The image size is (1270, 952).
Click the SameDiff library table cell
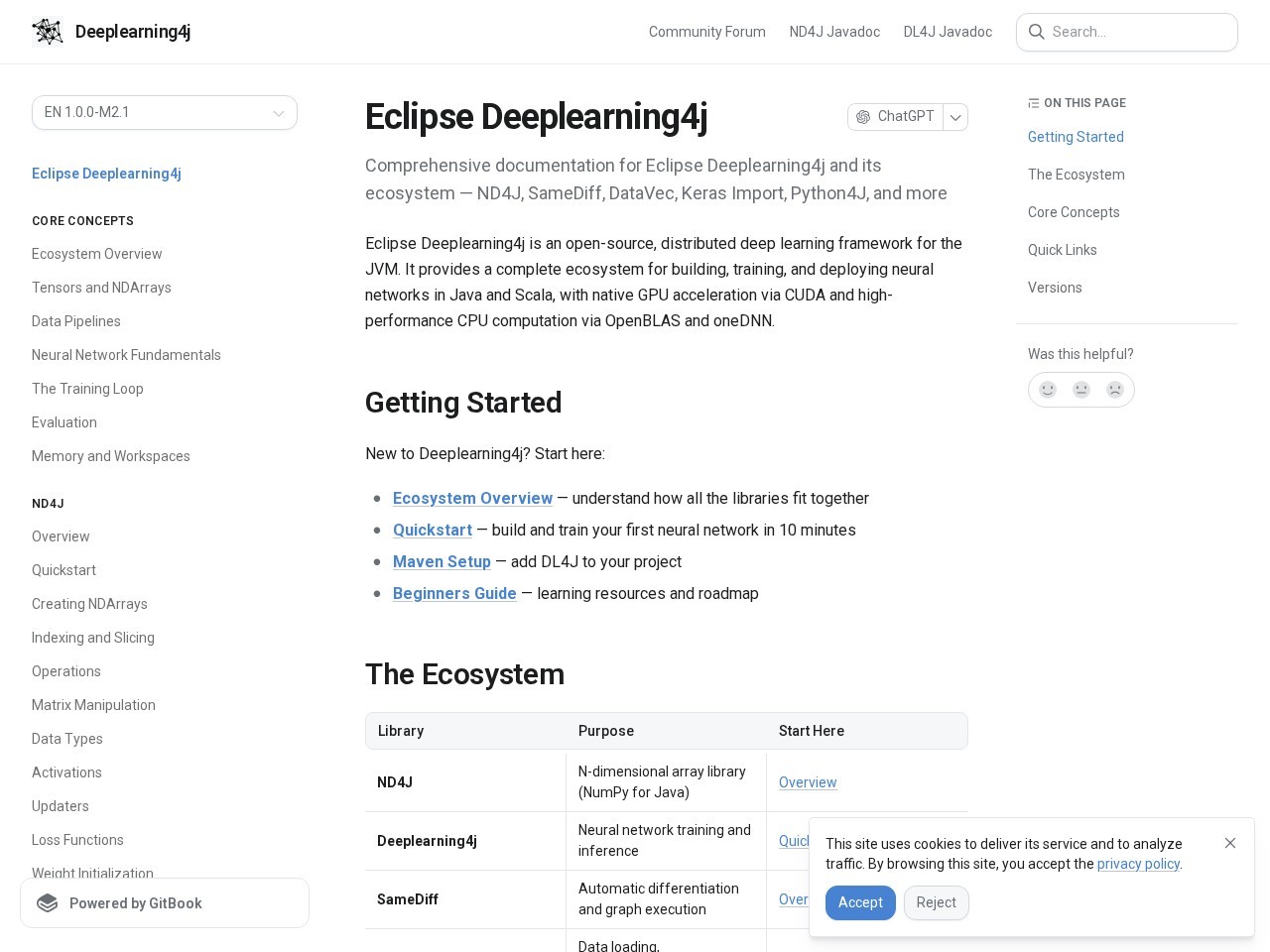pos(465,899)
